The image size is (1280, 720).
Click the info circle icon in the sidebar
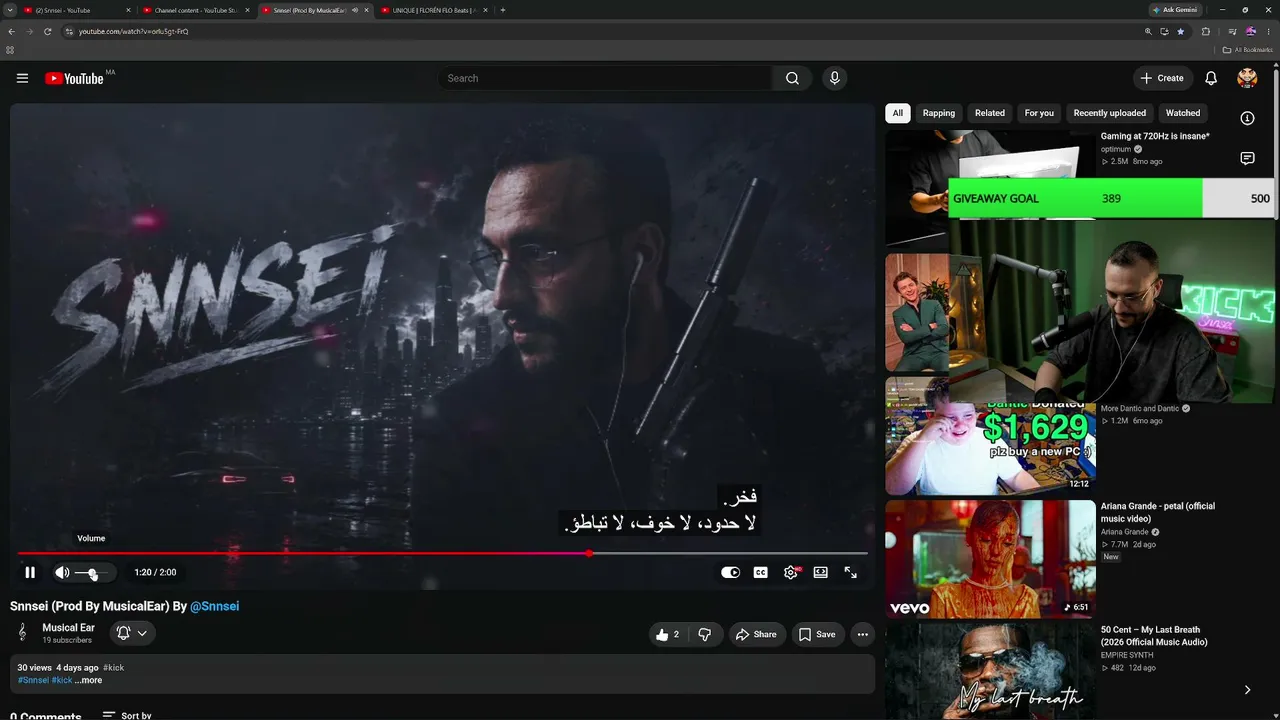point(1247,118)
